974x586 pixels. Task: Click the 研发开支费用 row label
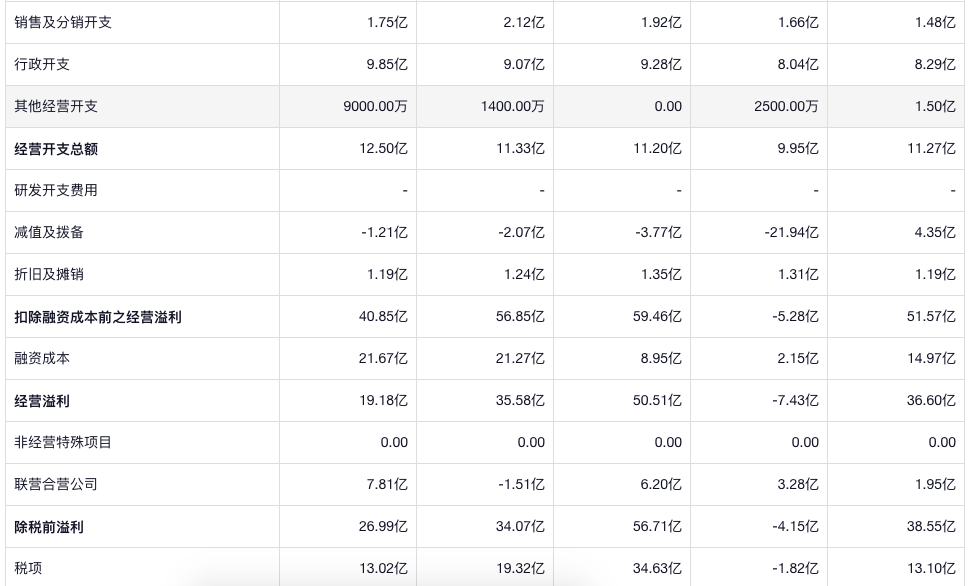pyautogui.click(x=56, y=190)
